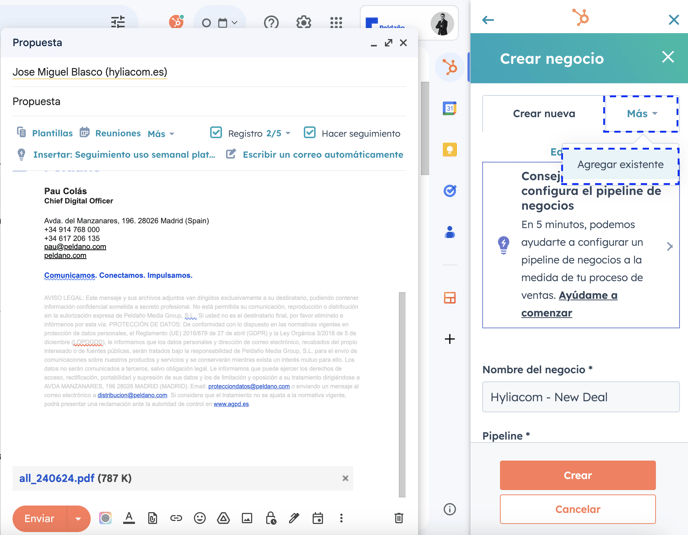Open Plantillas in compose toolbar
The width and height of the screenshot is (688, 535).
pyautogui.click(x=45, y=133)
